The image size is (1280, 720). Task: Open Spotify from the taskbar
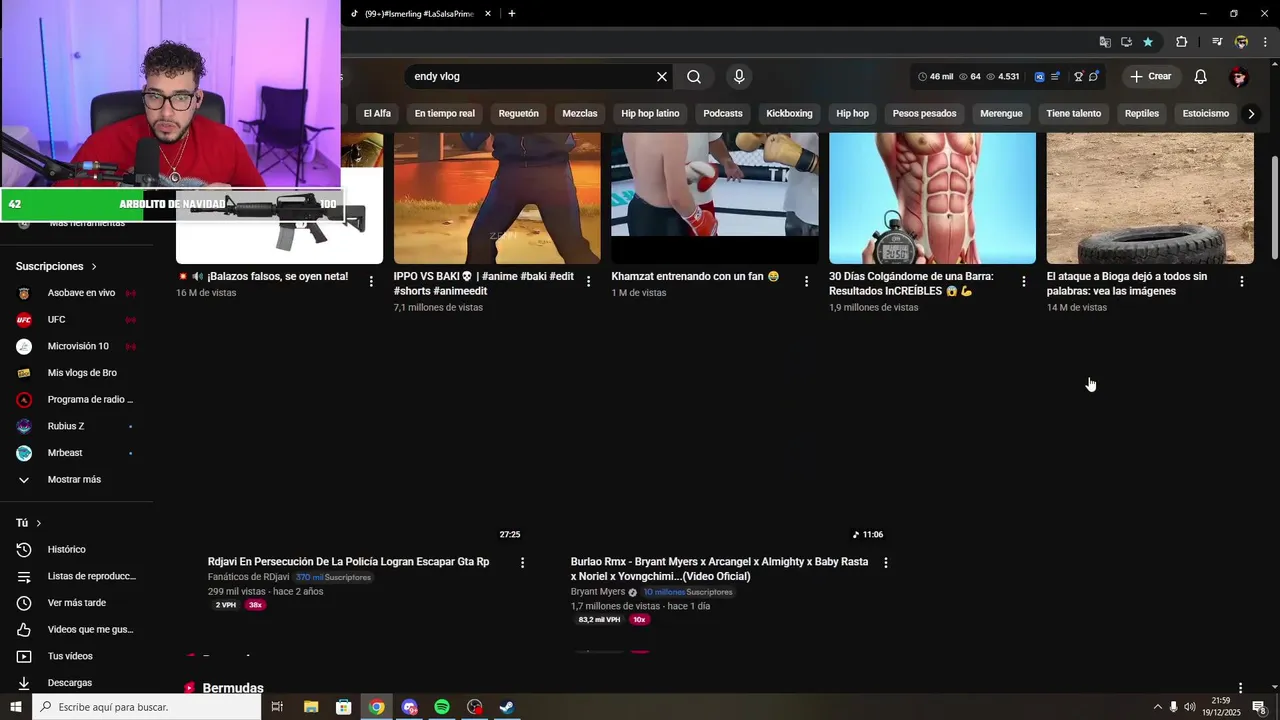tap(442, 707)
